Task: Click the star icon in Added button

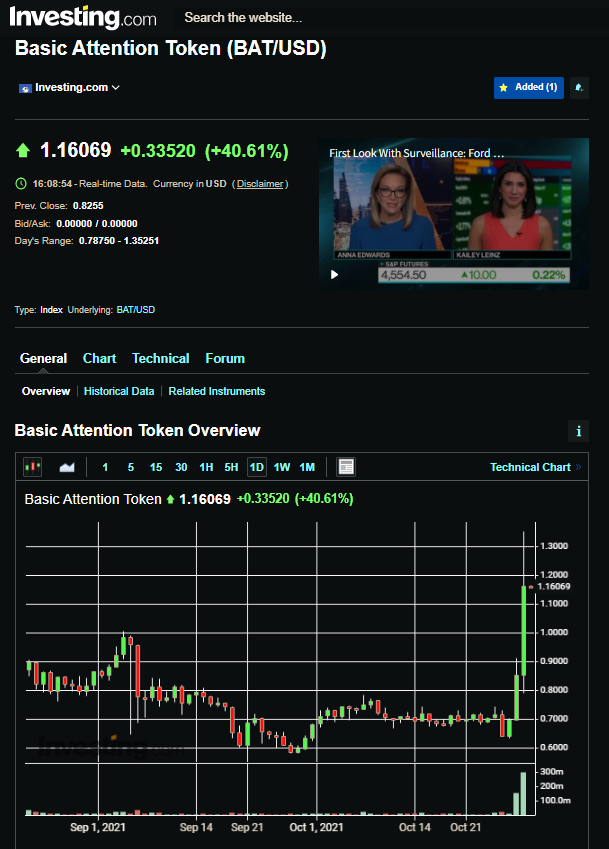Action: 503,87
